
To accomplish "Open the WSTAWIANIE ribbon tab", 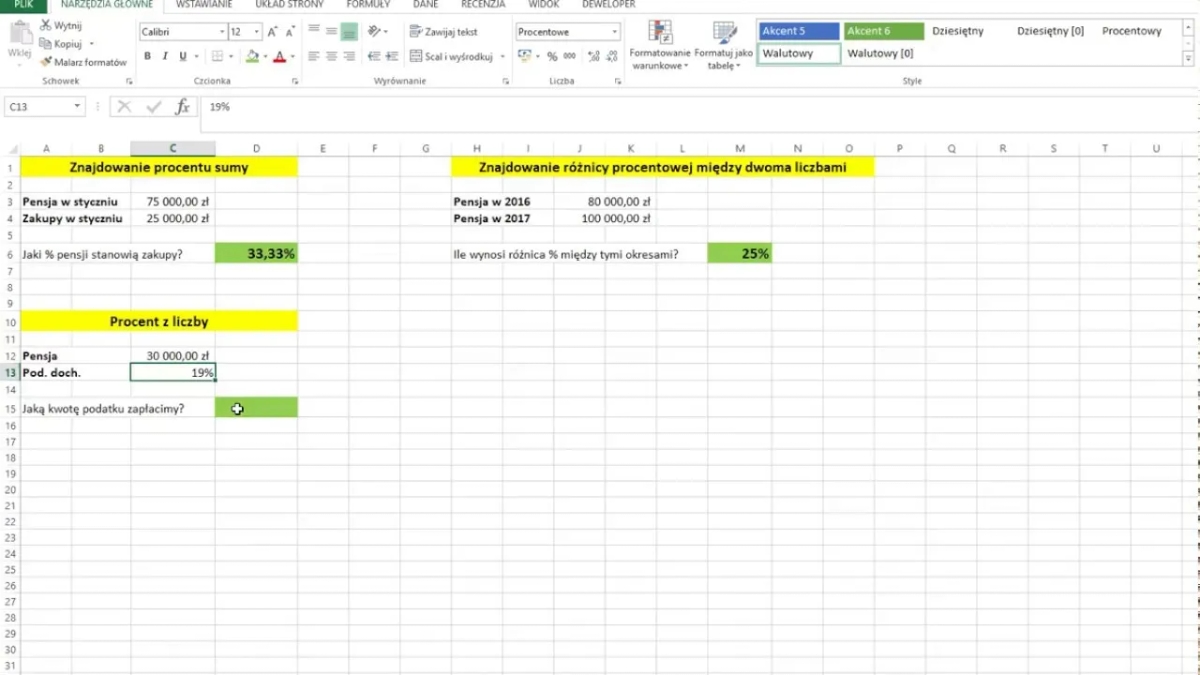I will 204,5.
